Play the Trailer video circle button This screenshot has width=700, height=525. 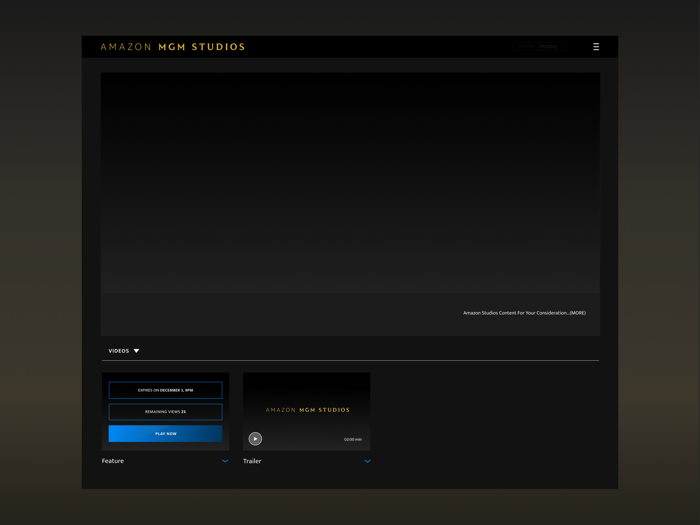click(255, 439)
